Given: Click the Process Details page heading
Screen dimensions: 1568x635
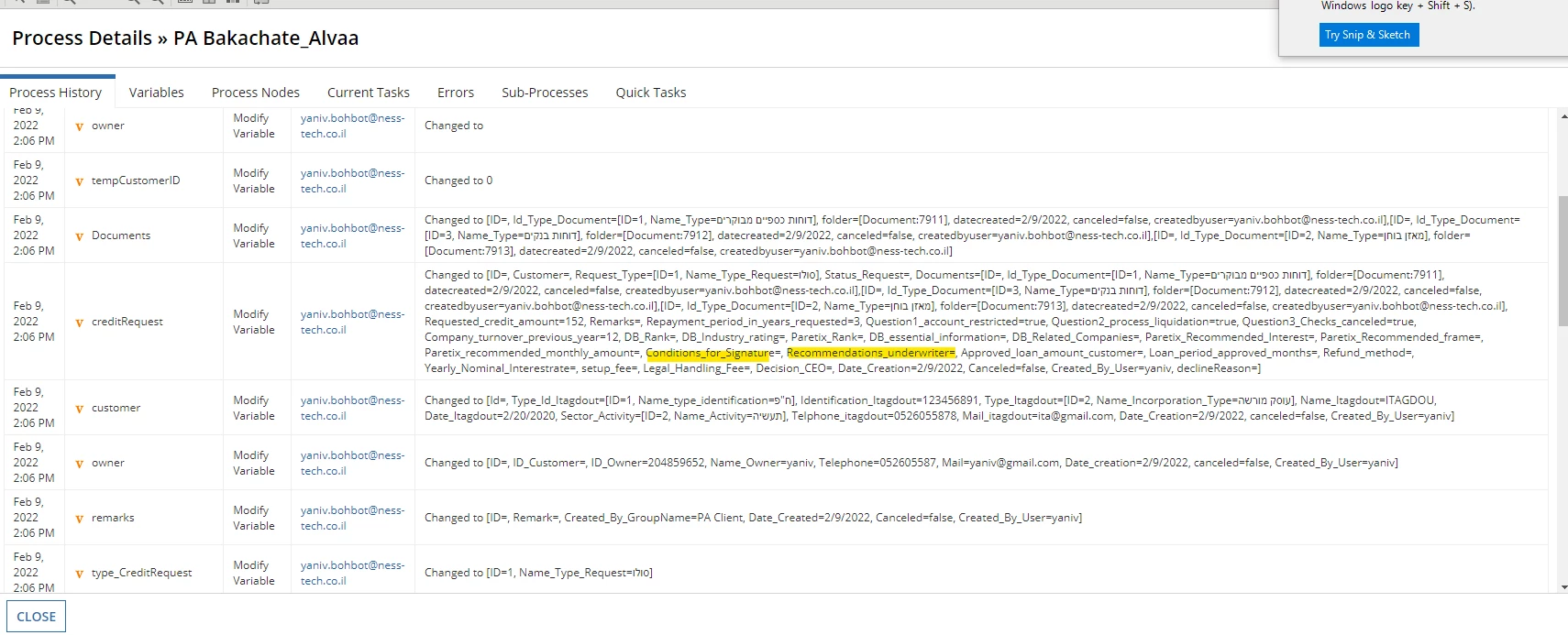Looking at the screenshot, I should pos(185,38).
